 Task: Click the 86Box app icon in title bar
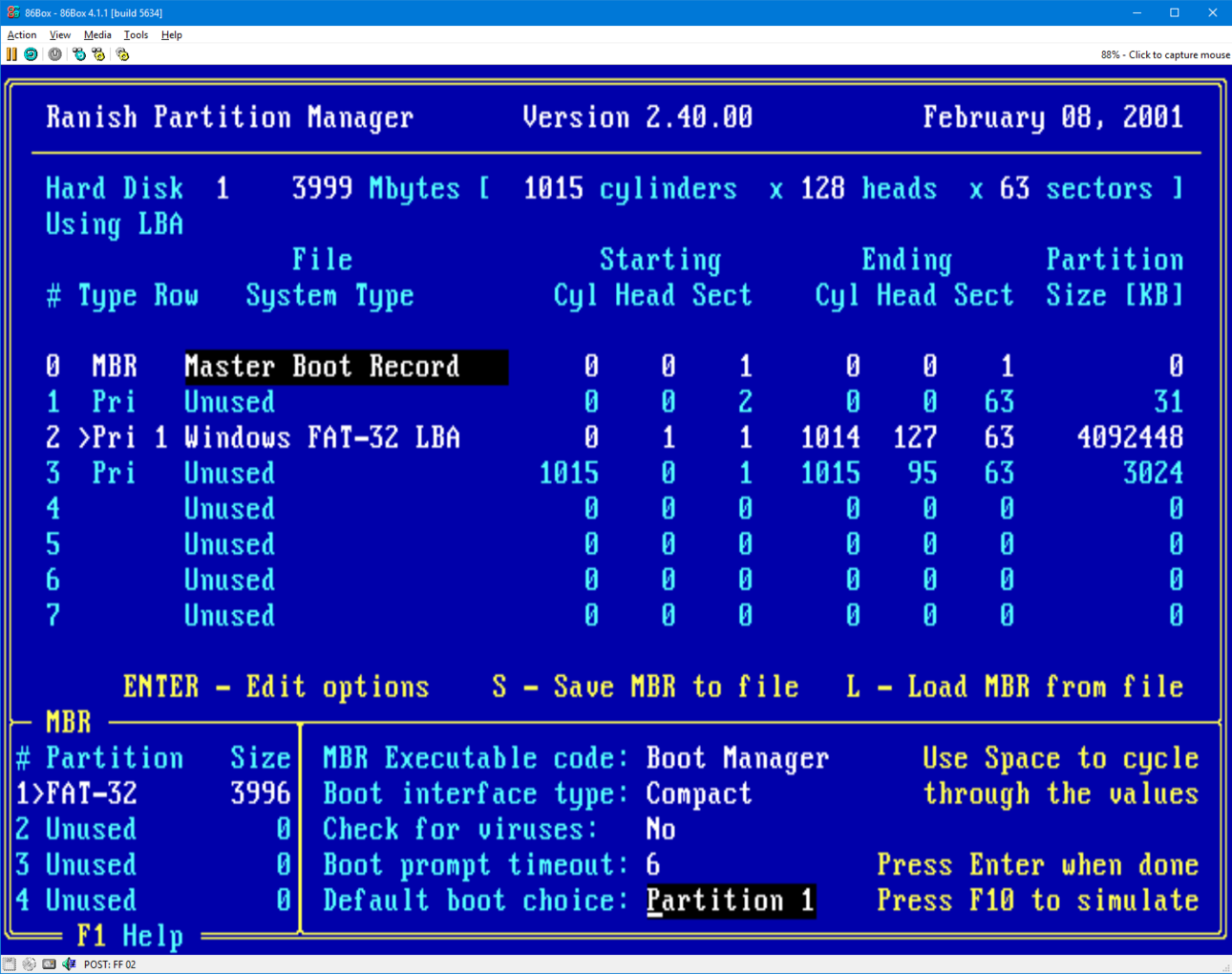click(12, 12)
